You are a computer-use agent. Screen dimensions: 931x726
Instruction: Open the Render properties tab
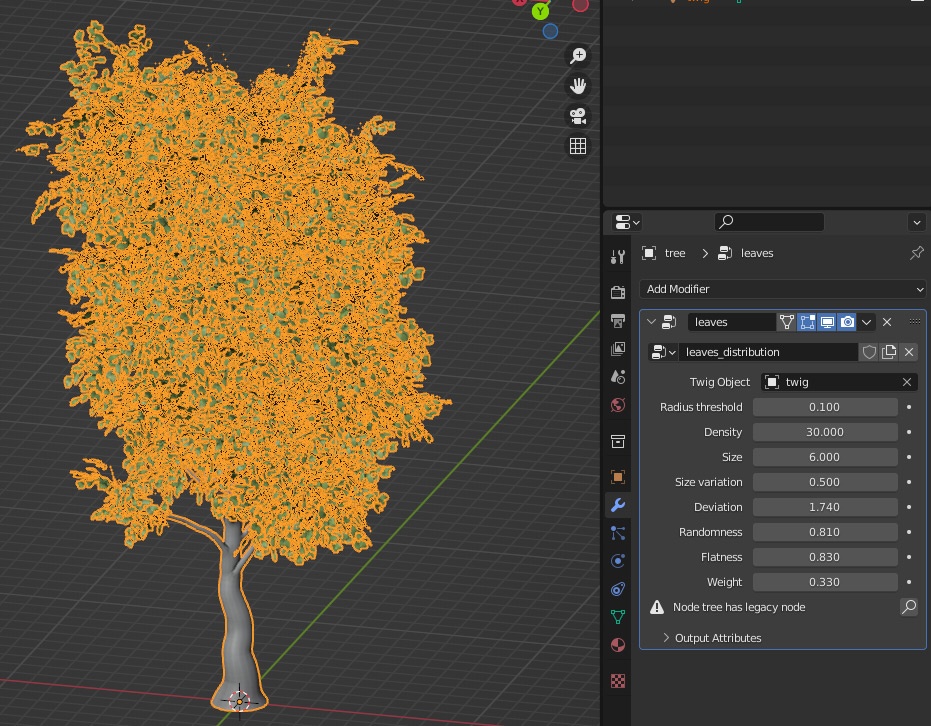click(618, 292)
